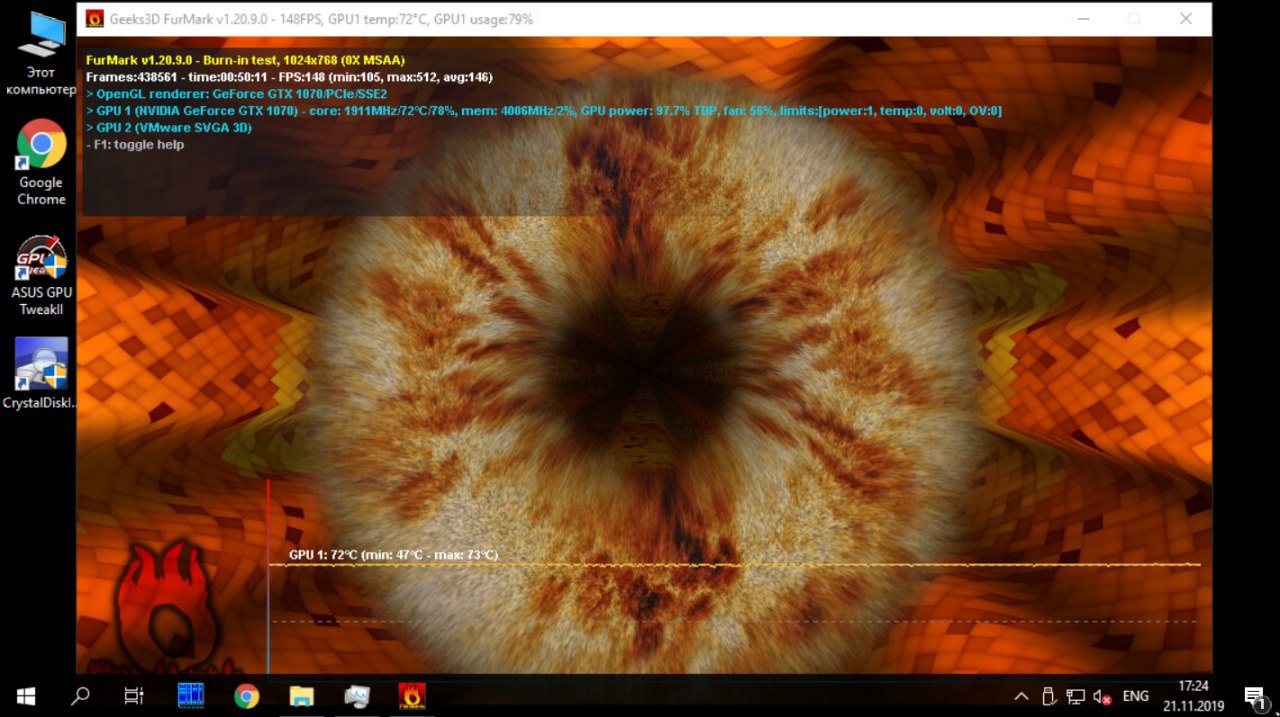The image size is (1280, 717).
Task: Click the Frames/time/FPS statistics line
Action: tap(289, 77)
